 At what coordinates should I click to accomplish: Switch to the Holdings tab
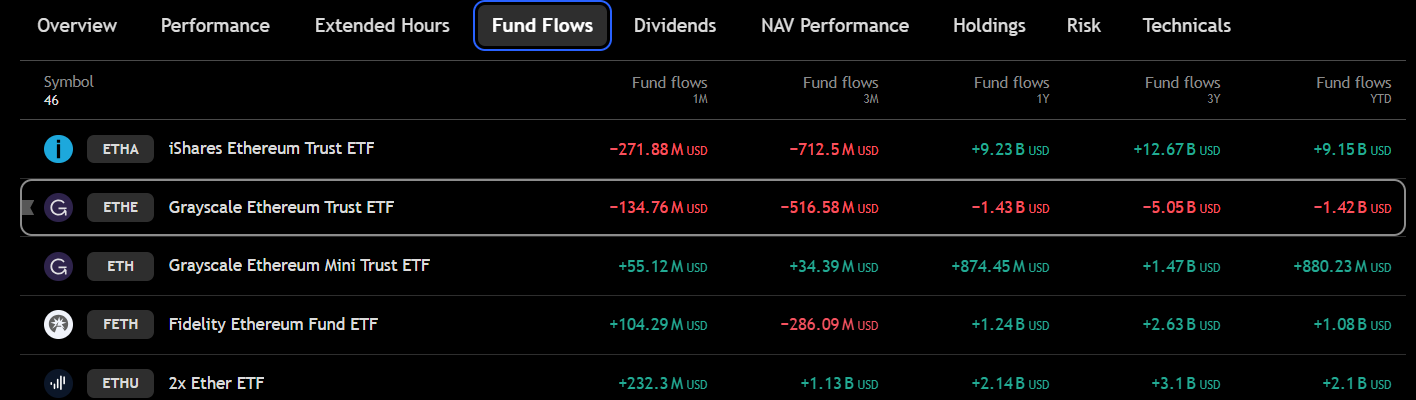pyautogui.click(x=989, y=26)
